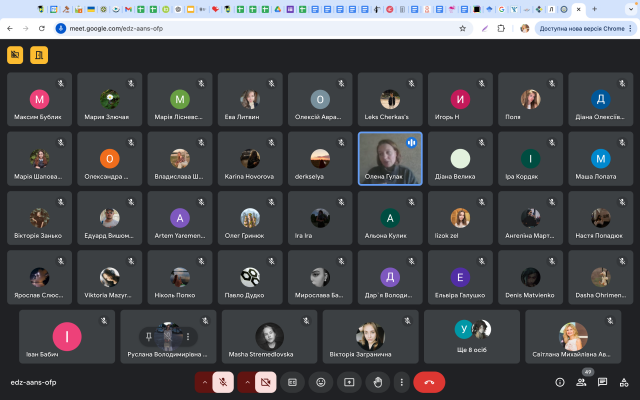Click muted mic icon on Karina Hovorova tile
The width and height of the screenshot is (640, 400).
tap(271, 143)
